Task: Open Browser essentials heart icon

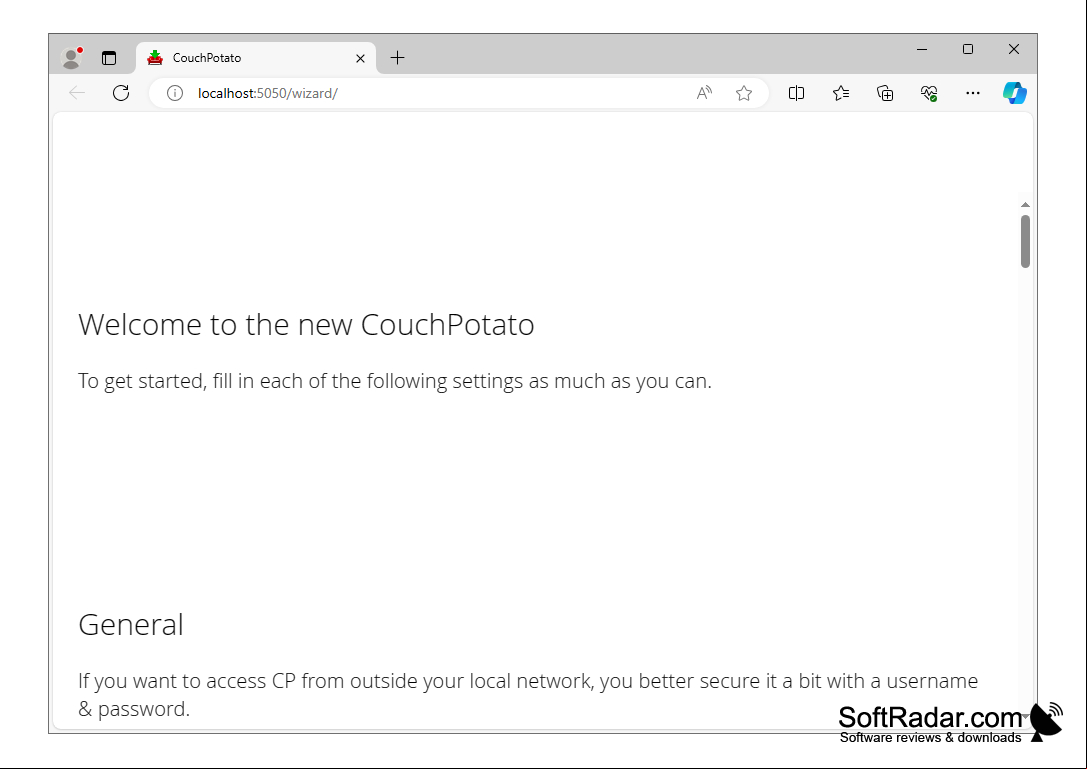Action: (929, 93)
